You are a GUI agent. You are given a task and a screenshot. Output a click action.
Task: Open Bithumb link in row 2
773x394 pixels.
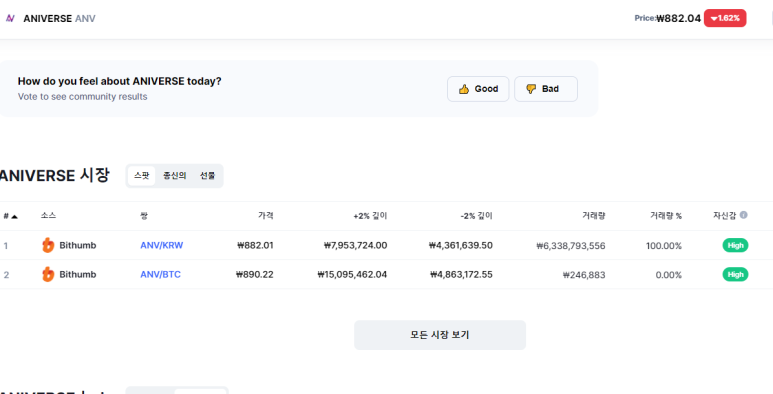(x=78, y=274)
